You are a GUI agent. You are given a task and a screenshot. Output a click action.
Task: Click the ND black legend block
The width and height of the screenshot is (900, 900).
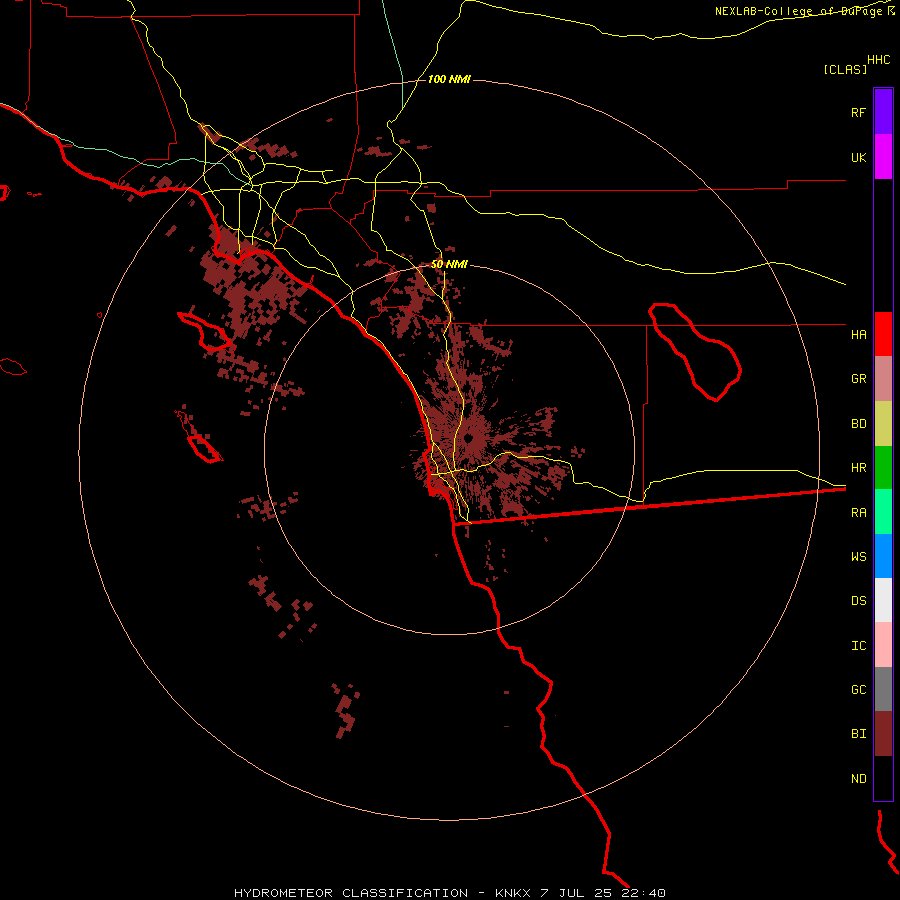click(883, 778)
